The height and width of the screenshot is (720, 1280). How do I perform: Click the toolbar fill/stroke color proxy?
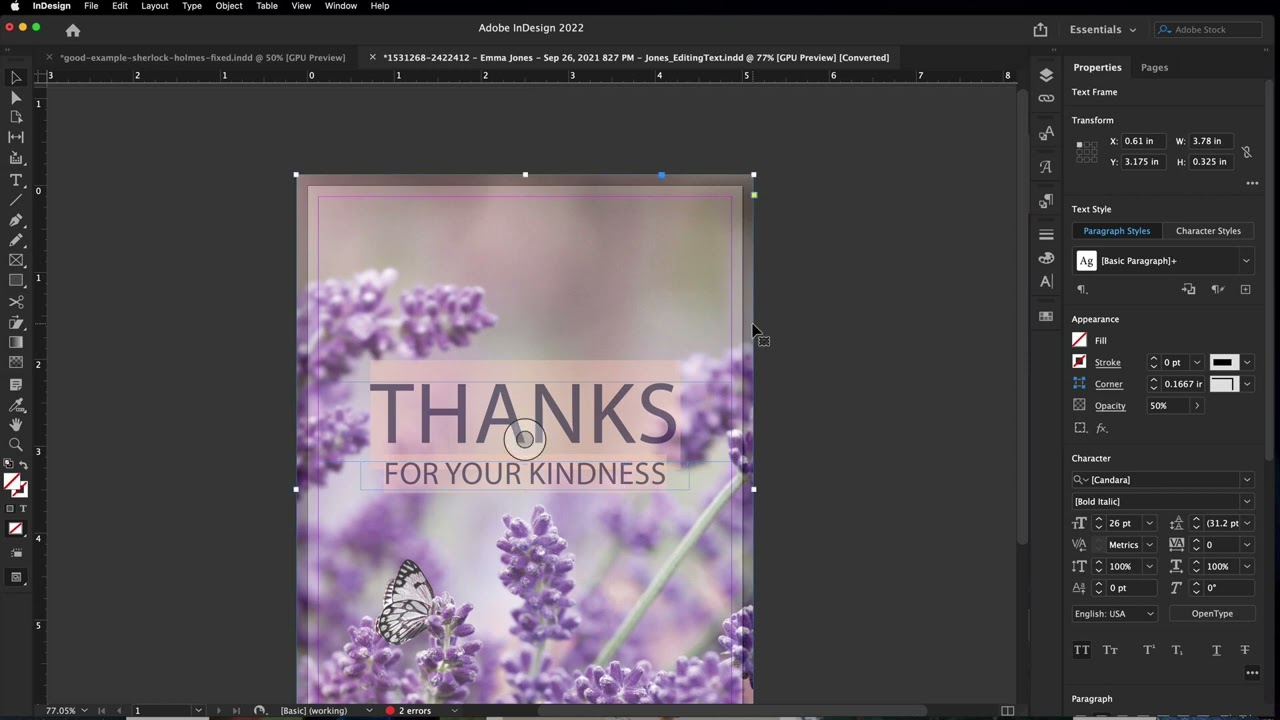click(x=15, y=485)
